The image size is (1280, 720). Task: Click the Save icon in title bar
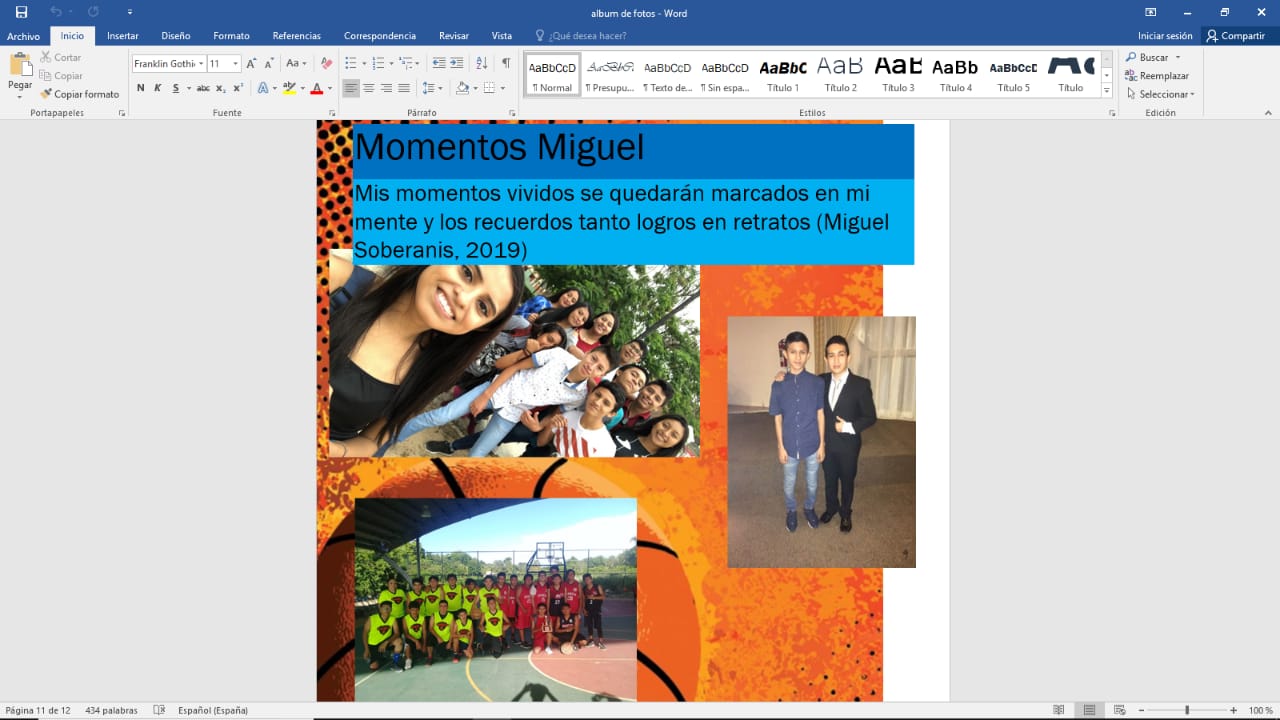coord(21,12)
